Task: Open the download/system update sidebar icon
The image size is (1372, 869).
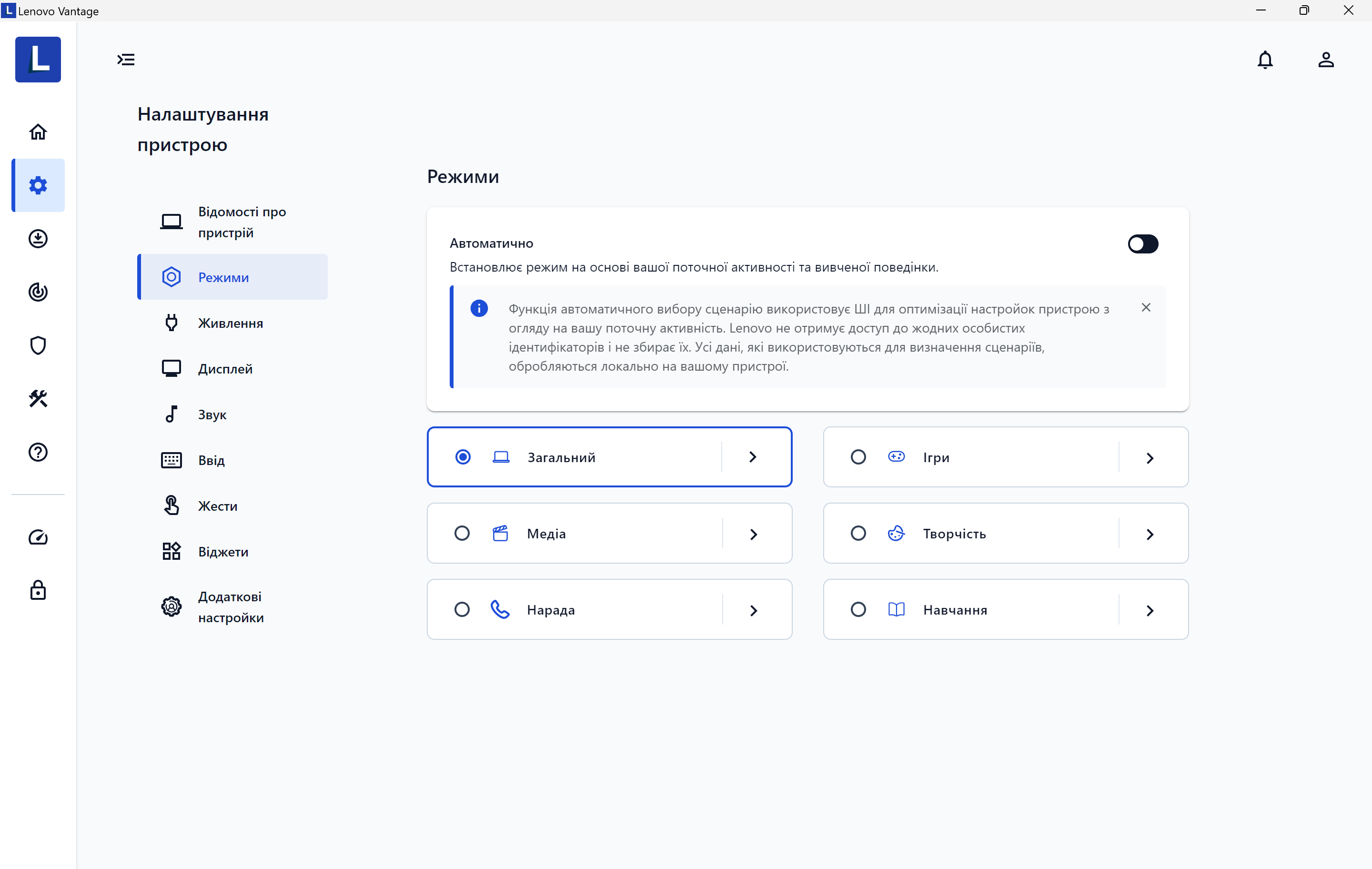Action: 38,239
